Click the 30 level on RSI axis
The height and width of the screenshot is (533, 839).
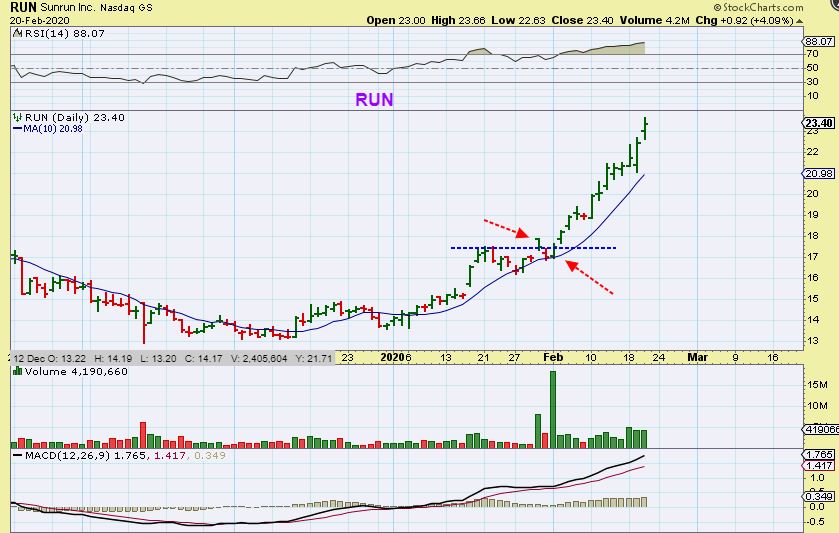812,81
